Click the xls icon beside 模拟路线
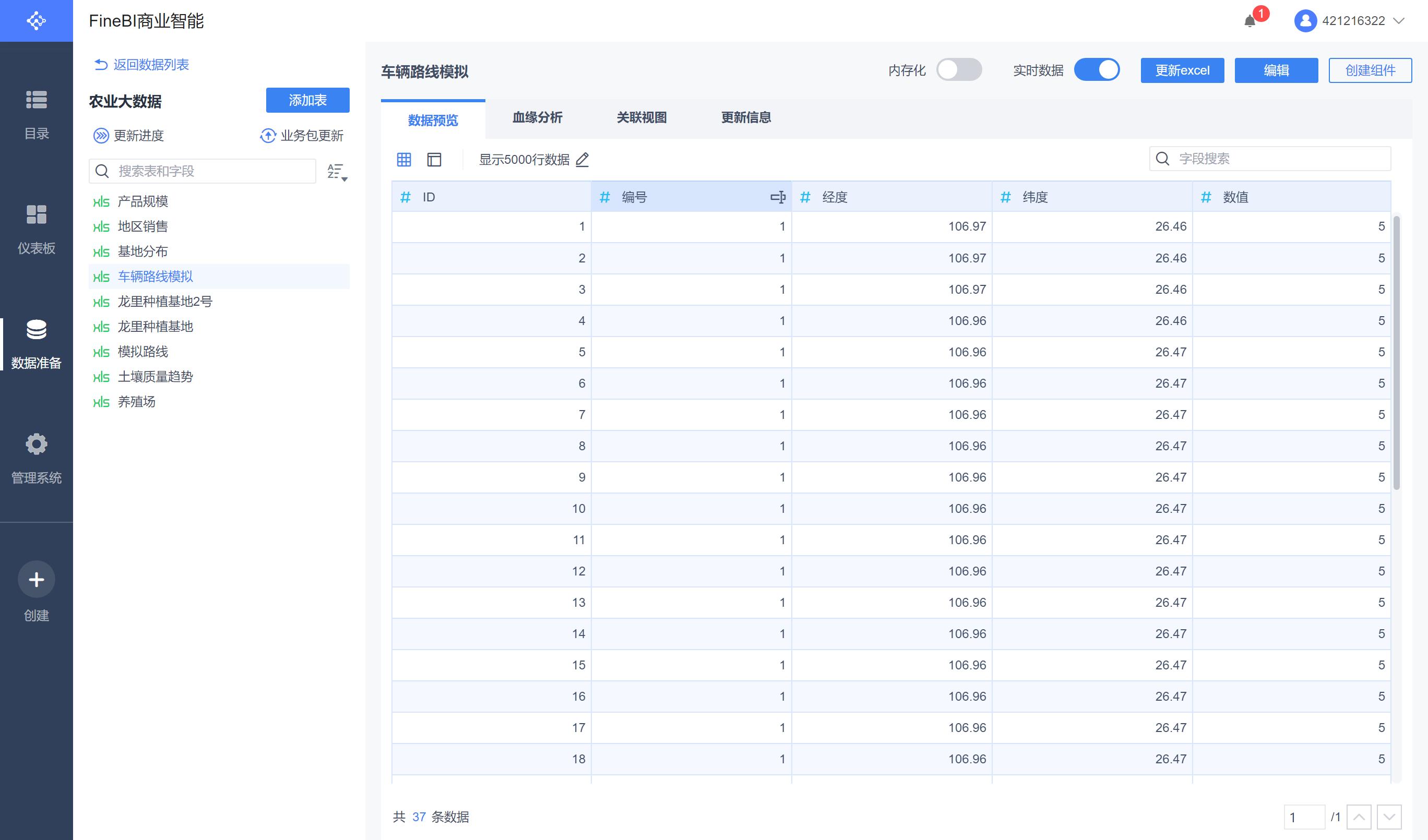This screenshot has height=840, width=1428. (101, 352)
